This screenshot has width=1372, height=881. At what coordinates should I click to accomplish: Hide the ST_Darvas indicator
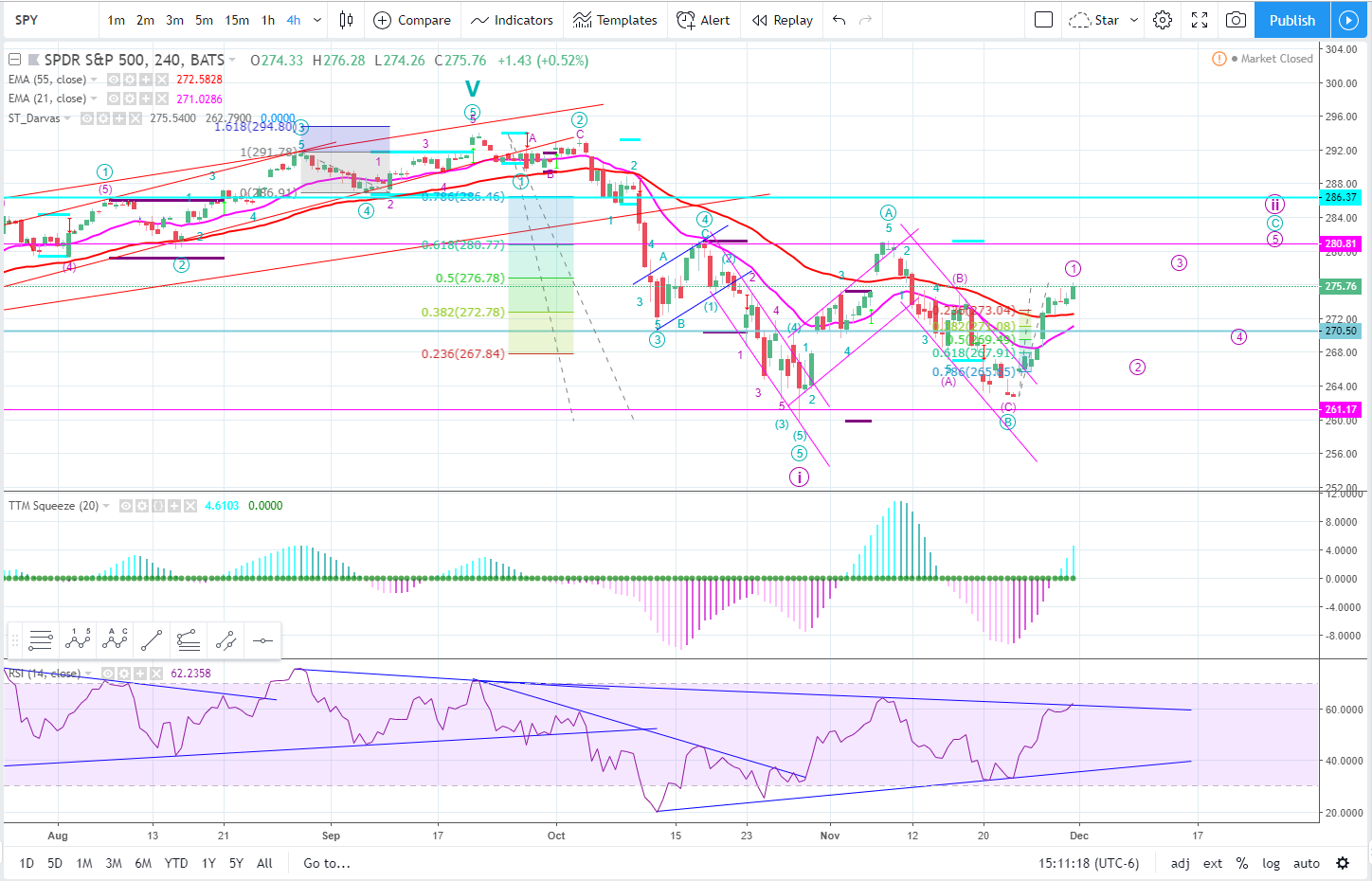tap(87, 118)
